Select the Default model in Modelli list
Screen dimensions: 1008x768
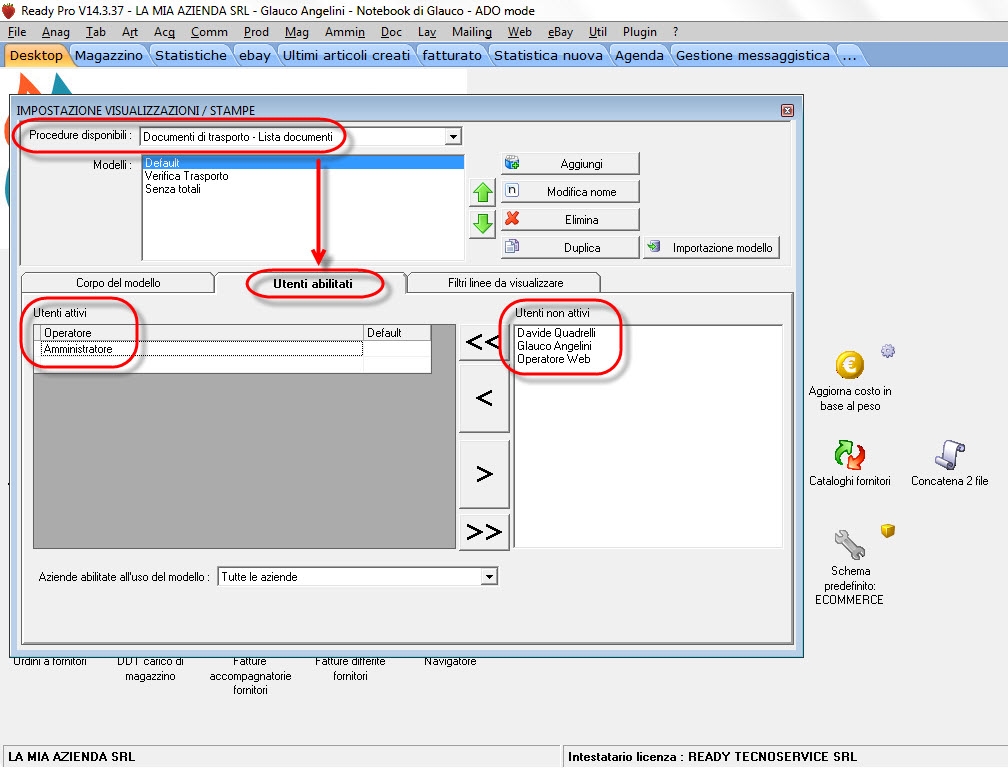pyautogui.click(x=303, y=163)
